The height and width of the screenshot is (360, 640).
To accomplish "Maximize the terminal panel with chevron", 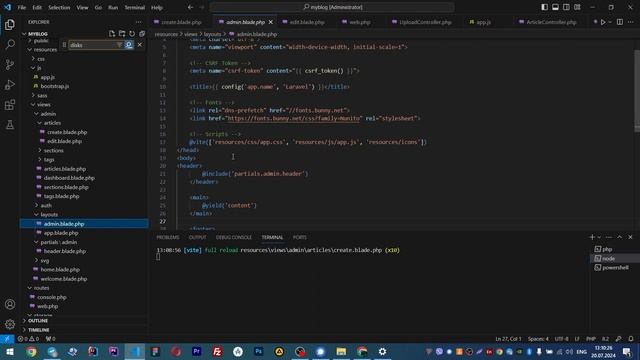I will click(620, 237).
